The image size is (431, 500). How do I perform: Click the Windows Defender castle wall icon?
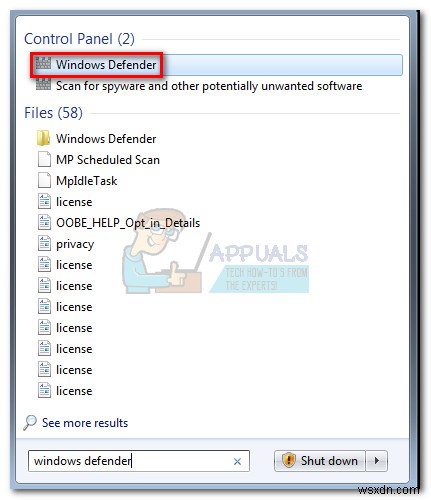click(x=44, y=64)
